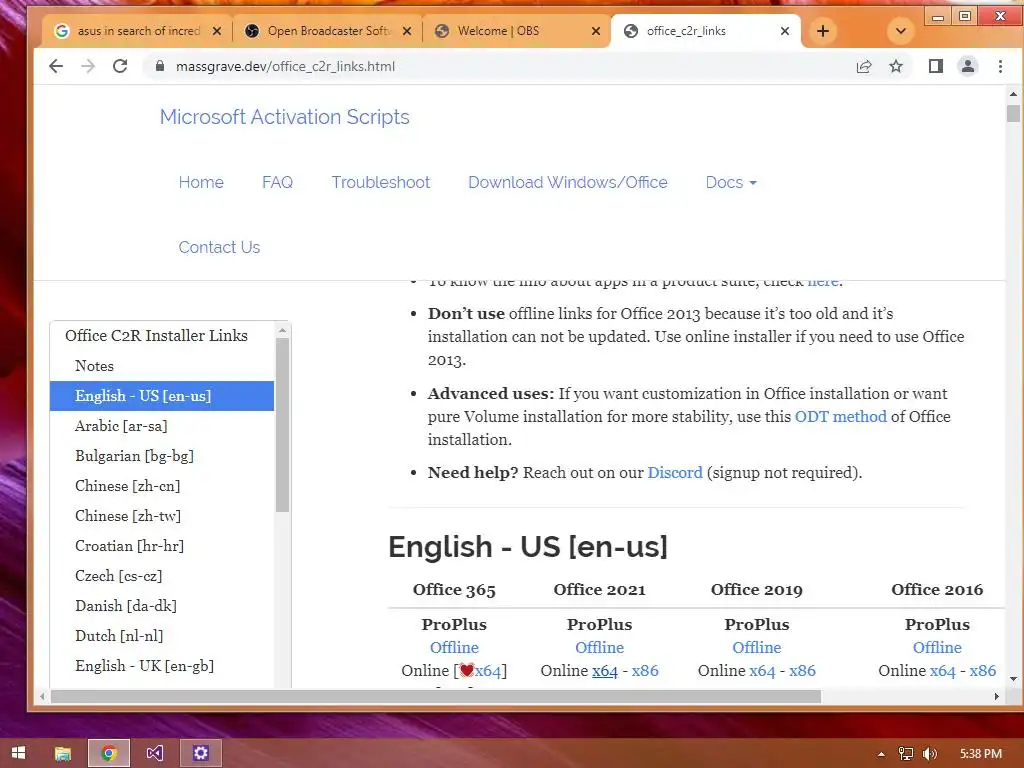Open Download Windows/Office page

[x=568, y=182]
